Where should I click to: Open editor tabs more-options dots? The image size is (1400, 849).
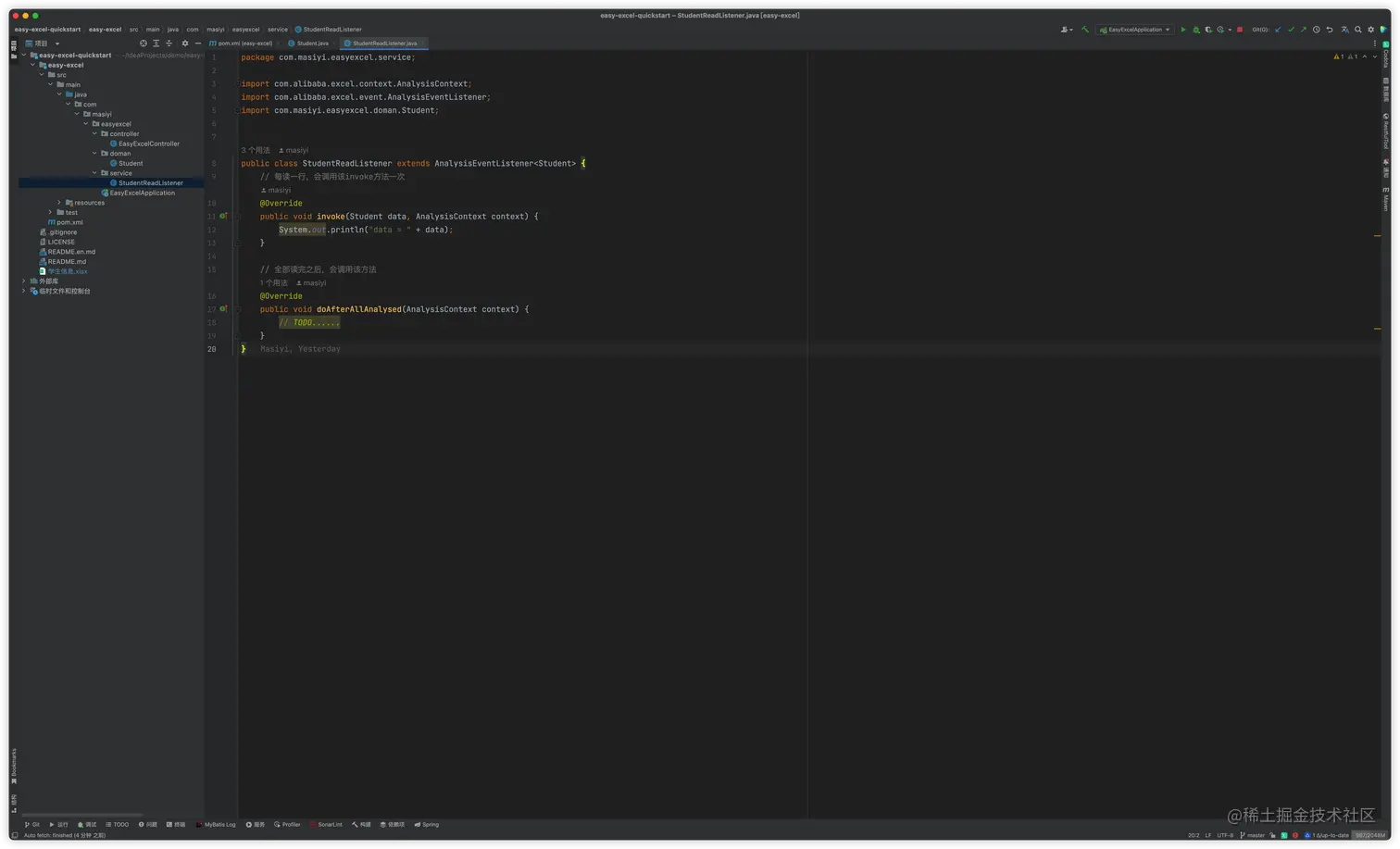click(x=1374, y=44)
